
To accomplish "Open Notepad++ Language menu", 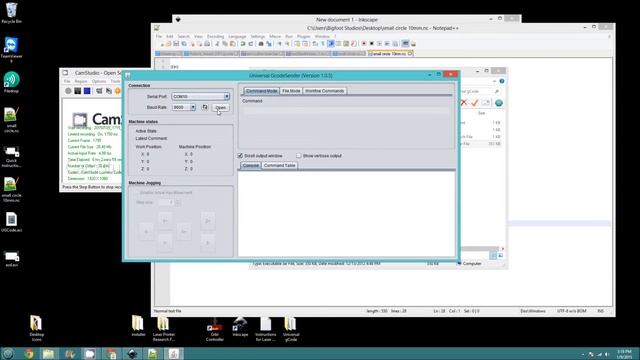I will tap(237, 36).
